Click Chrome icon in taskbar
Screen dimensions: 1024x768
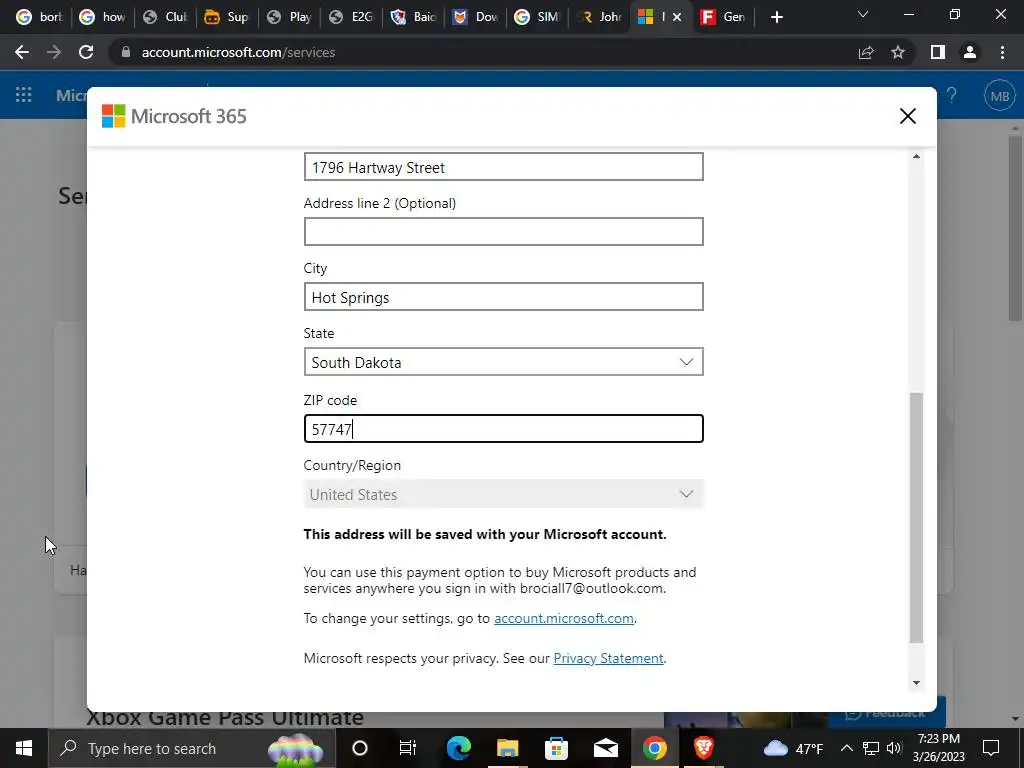click(654, 748)
